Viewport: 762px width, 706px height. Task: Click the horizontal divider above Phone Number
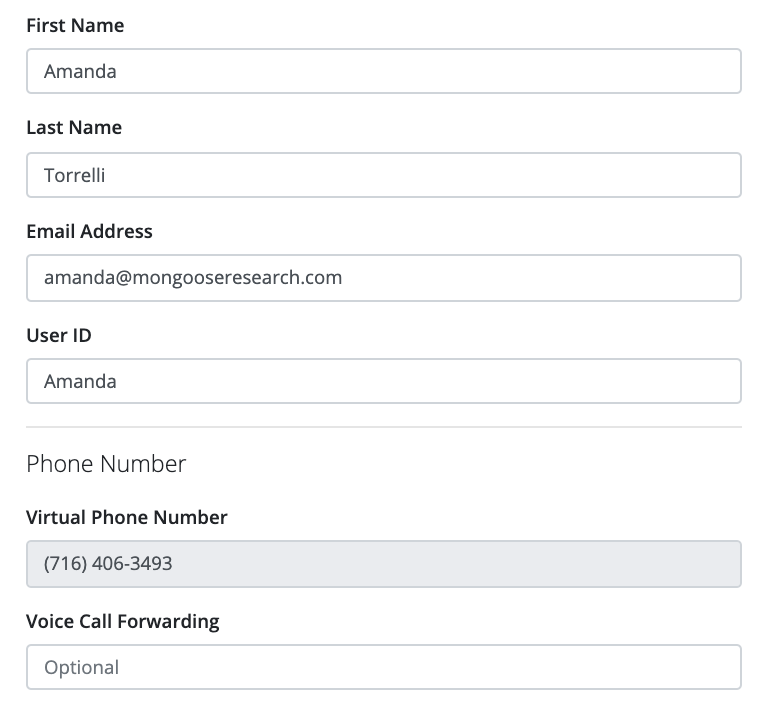pos(384,427)
